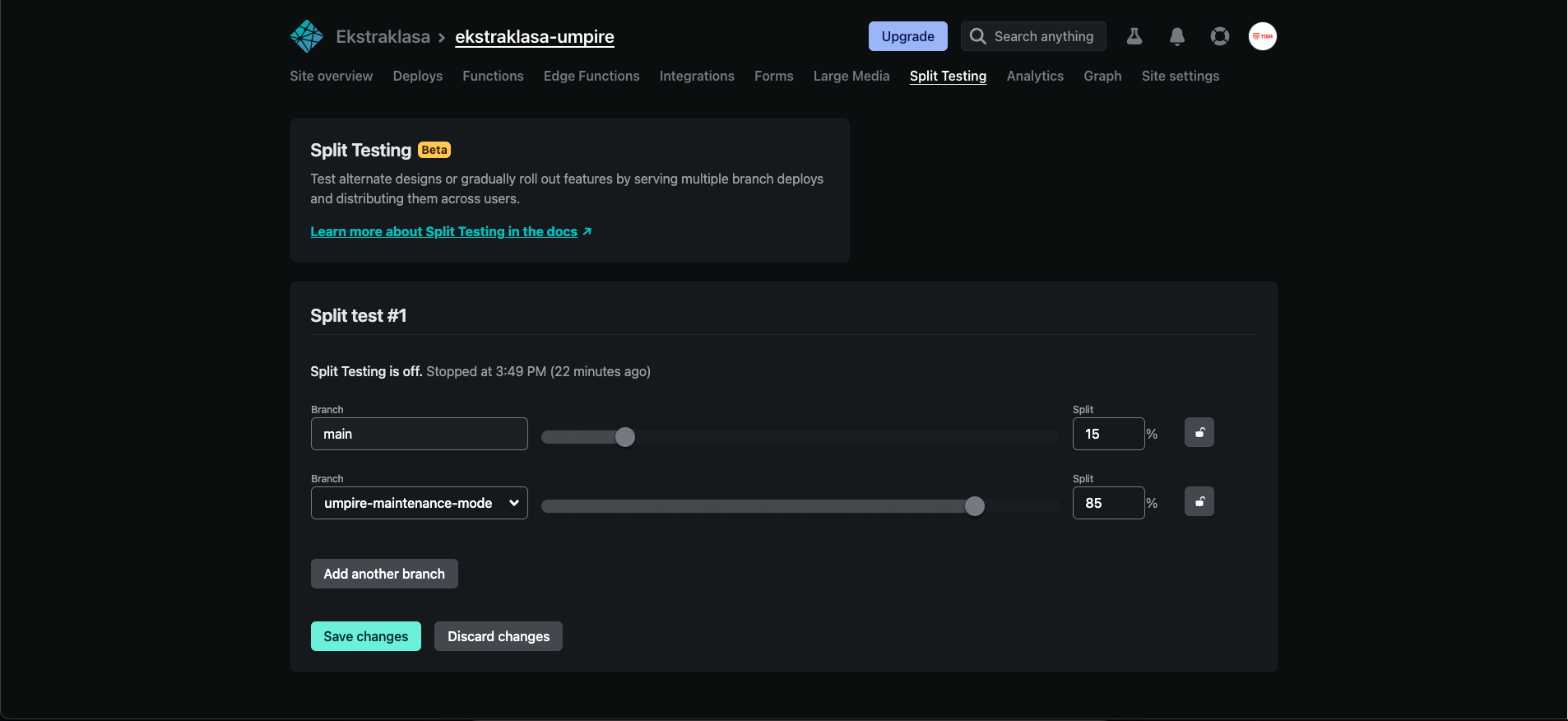Click the Ekstraklasa team breadcrumb
1568x721 pixels.
[x=383, y=36]
